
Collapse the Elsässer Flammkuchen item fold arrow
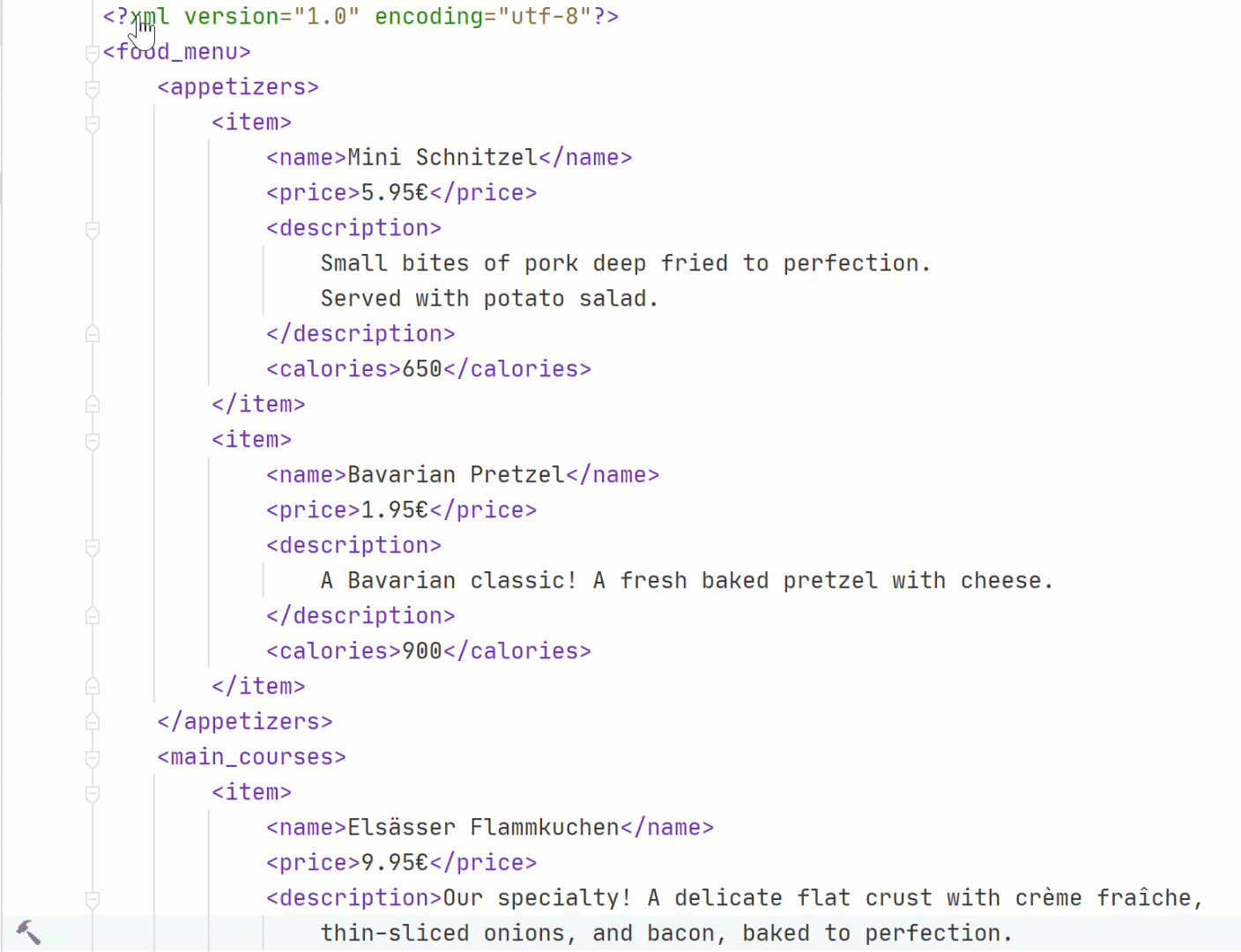point(92,794)
